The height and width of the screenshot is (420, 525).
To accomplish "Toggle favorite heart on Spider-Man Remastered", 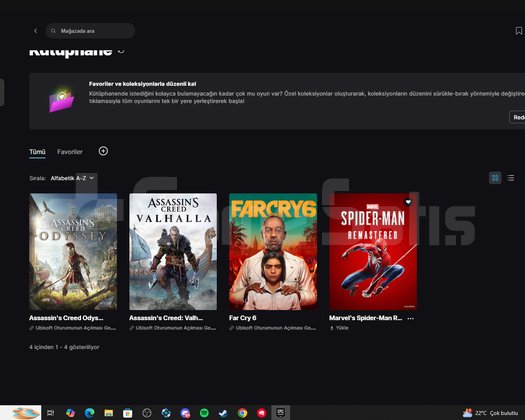I will (x=408, y=202).
